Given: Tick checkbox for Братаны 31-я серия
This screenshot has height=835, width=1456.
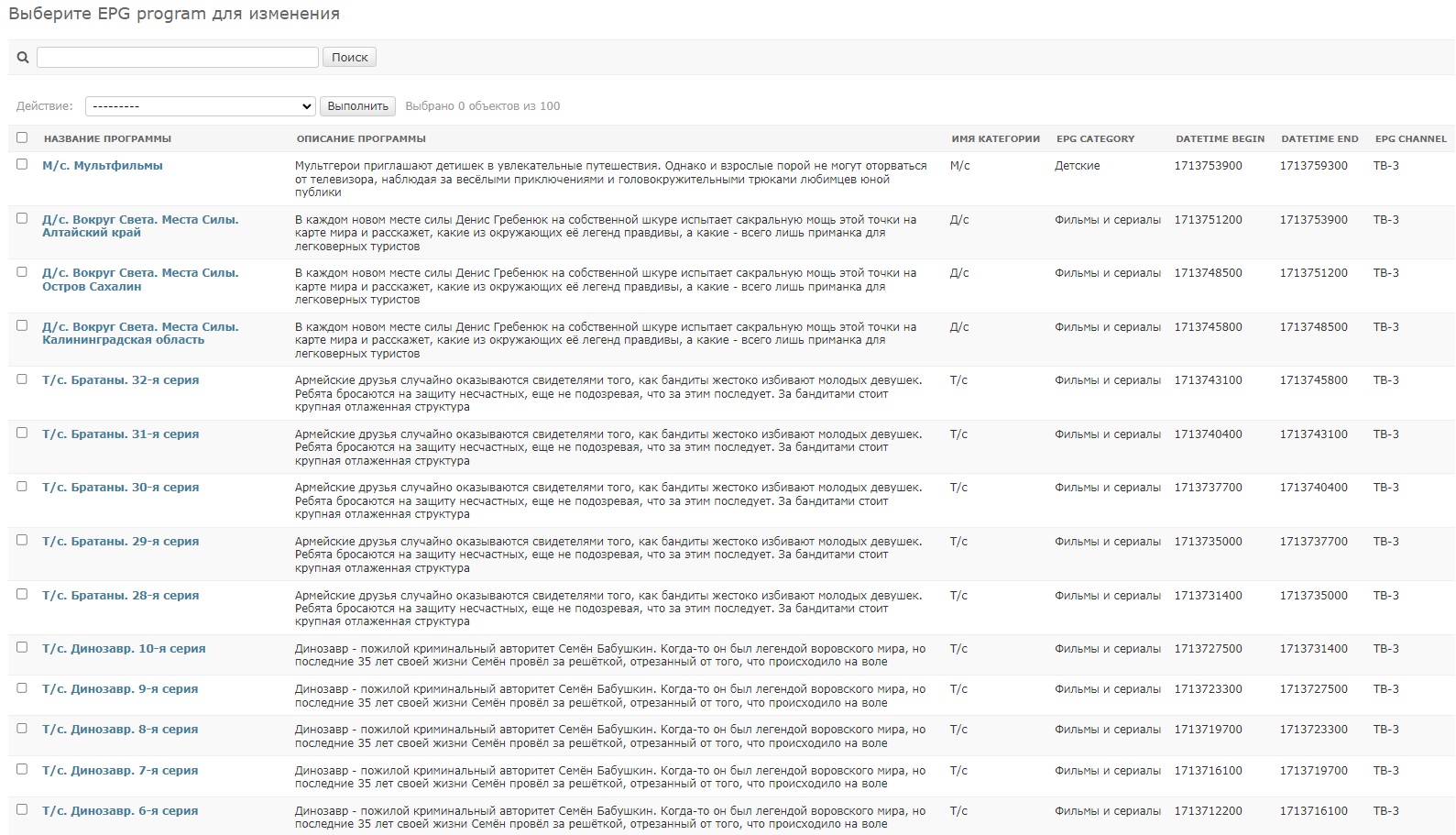Looking at the screenshot, I should [x=22, y=433].
